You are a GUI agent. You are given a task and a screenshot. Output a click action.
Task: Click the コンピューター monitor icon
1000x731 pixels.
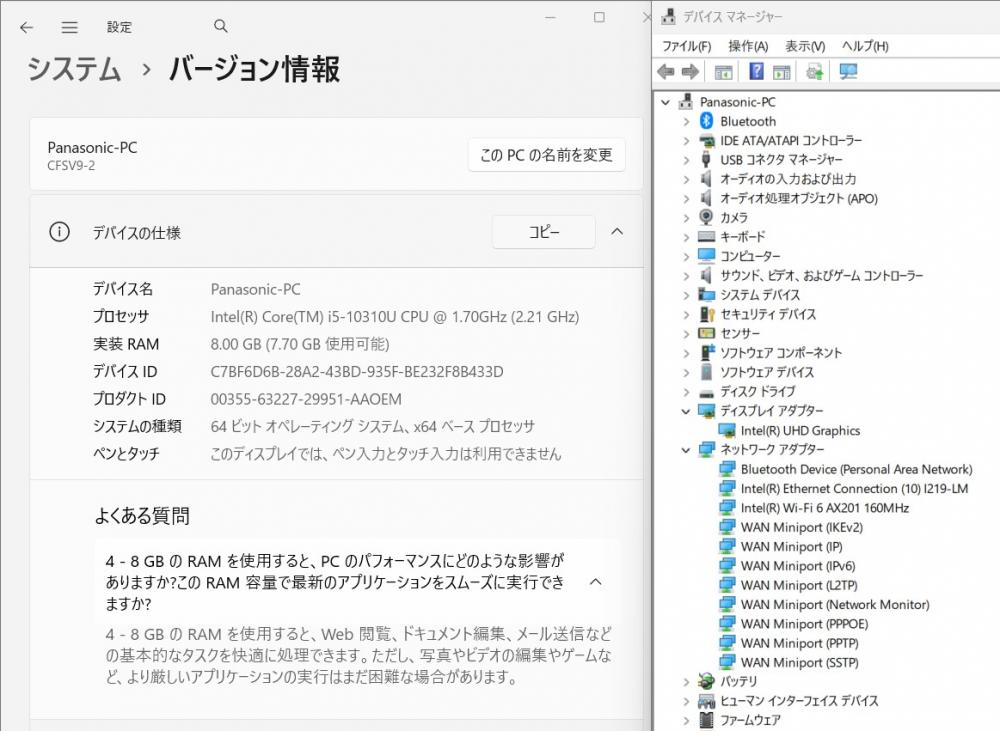pyautogui.click(x=706, y=256)
